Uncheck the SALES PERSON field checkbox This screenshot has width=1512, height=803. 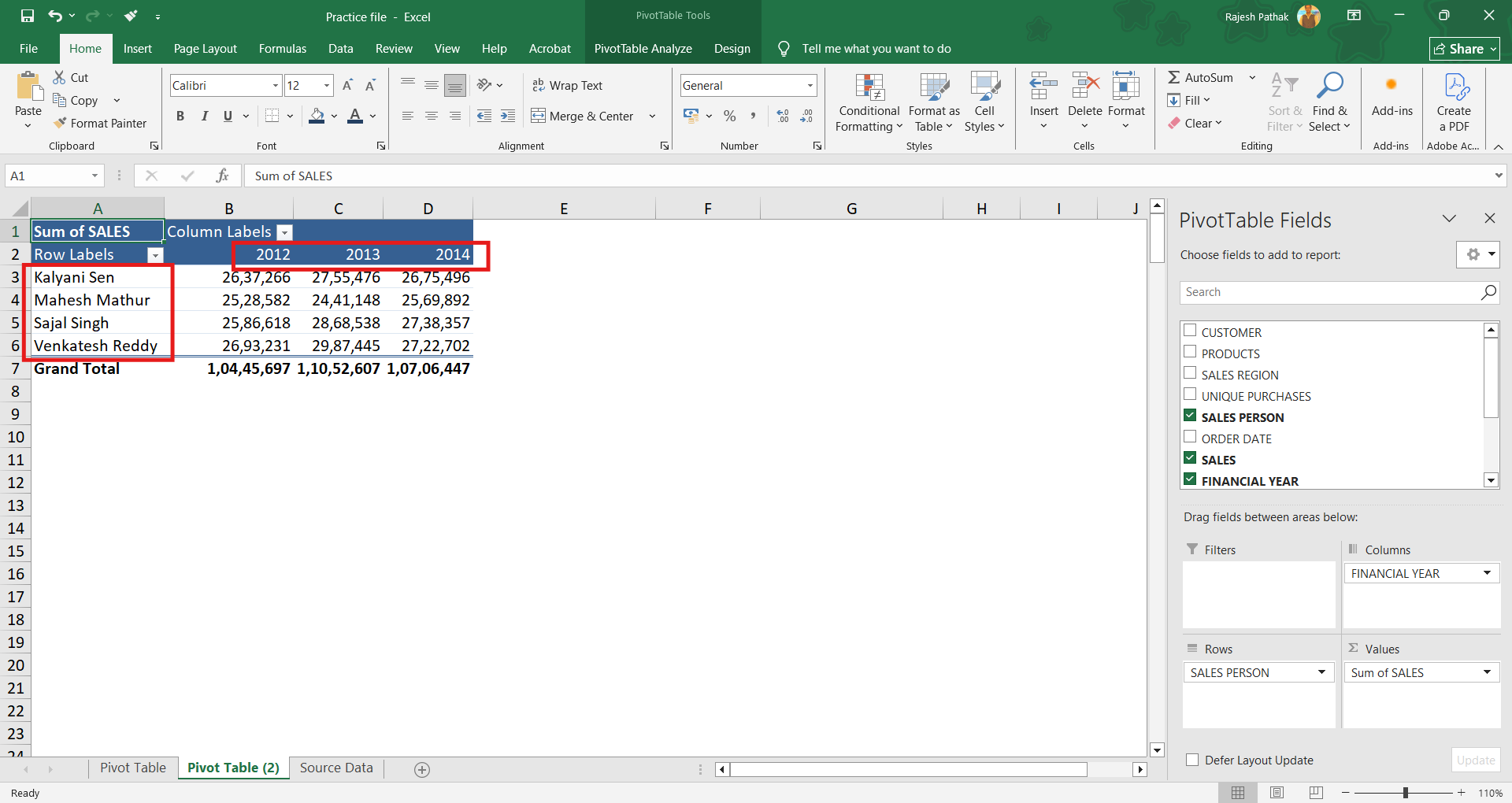pyautogui.click(x=1190, y=416)
